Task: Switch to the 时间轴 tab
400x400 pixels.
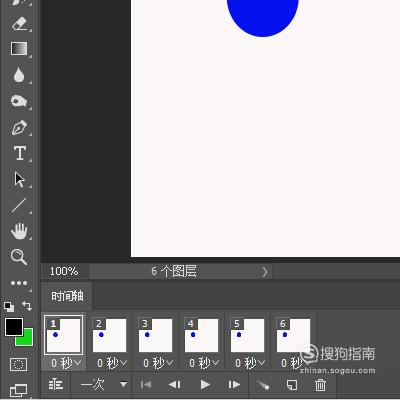Action: 67,296
